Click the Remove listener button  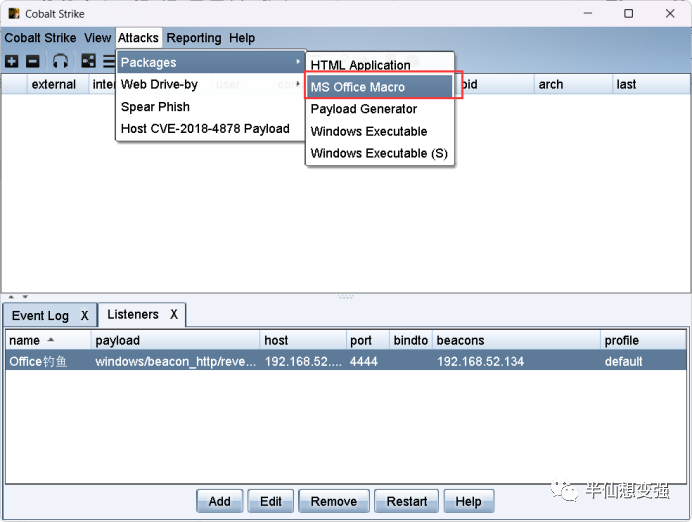click(334, 501)
